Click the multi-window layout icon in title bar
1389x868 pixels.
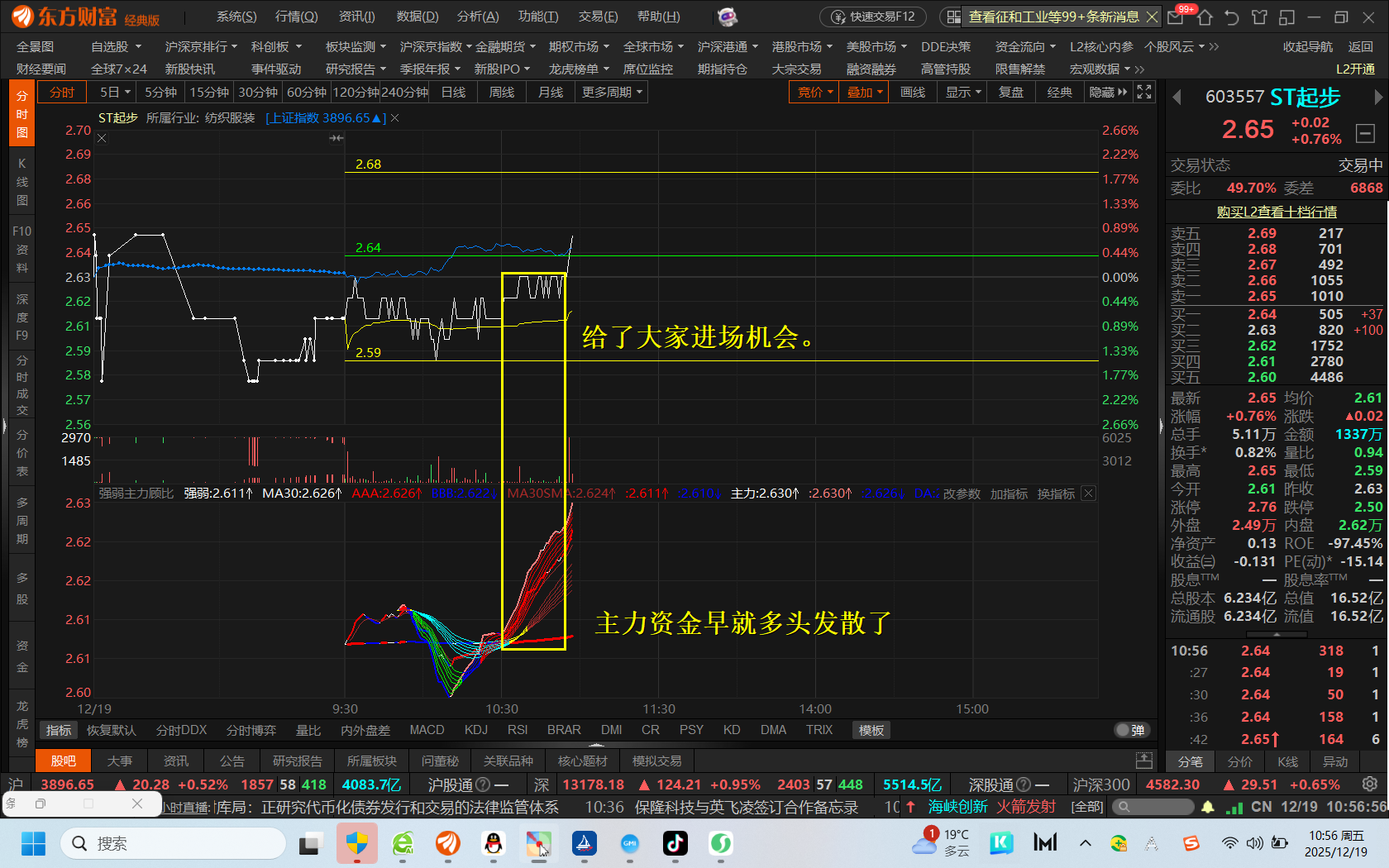pyautogui.click(x=1286, y=17)
